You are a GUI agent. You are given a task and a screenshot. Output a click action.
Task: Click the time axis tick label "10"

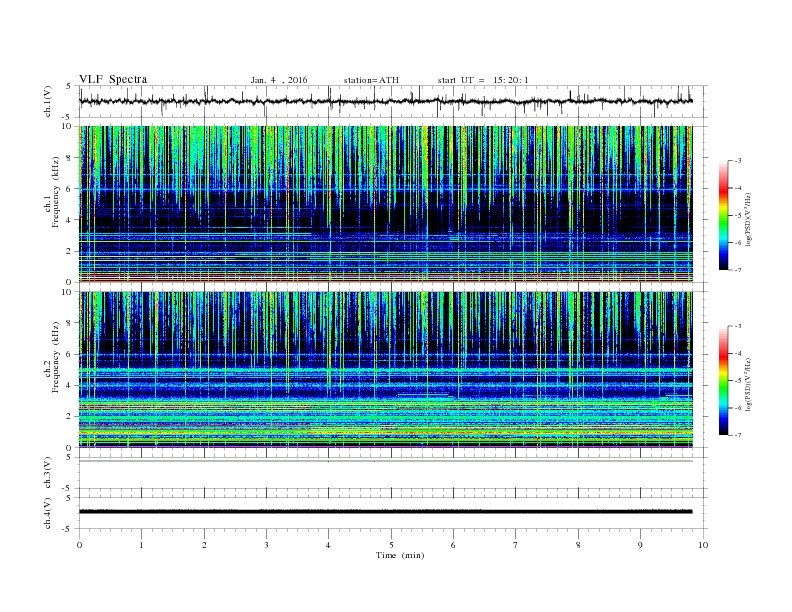point(703,545)
